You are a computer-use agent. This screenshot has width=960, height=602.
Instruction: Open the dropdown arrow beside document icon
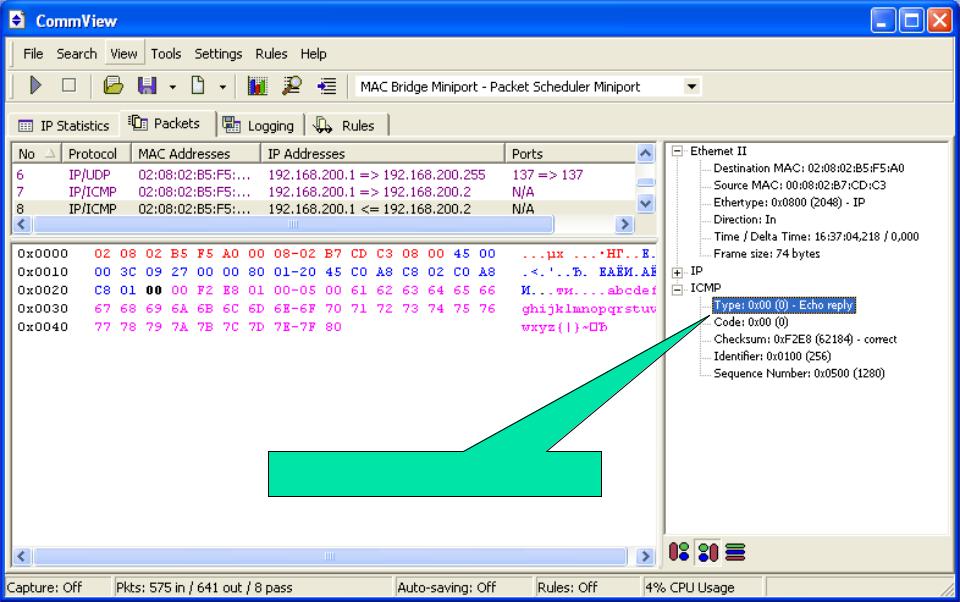(222, 87)
